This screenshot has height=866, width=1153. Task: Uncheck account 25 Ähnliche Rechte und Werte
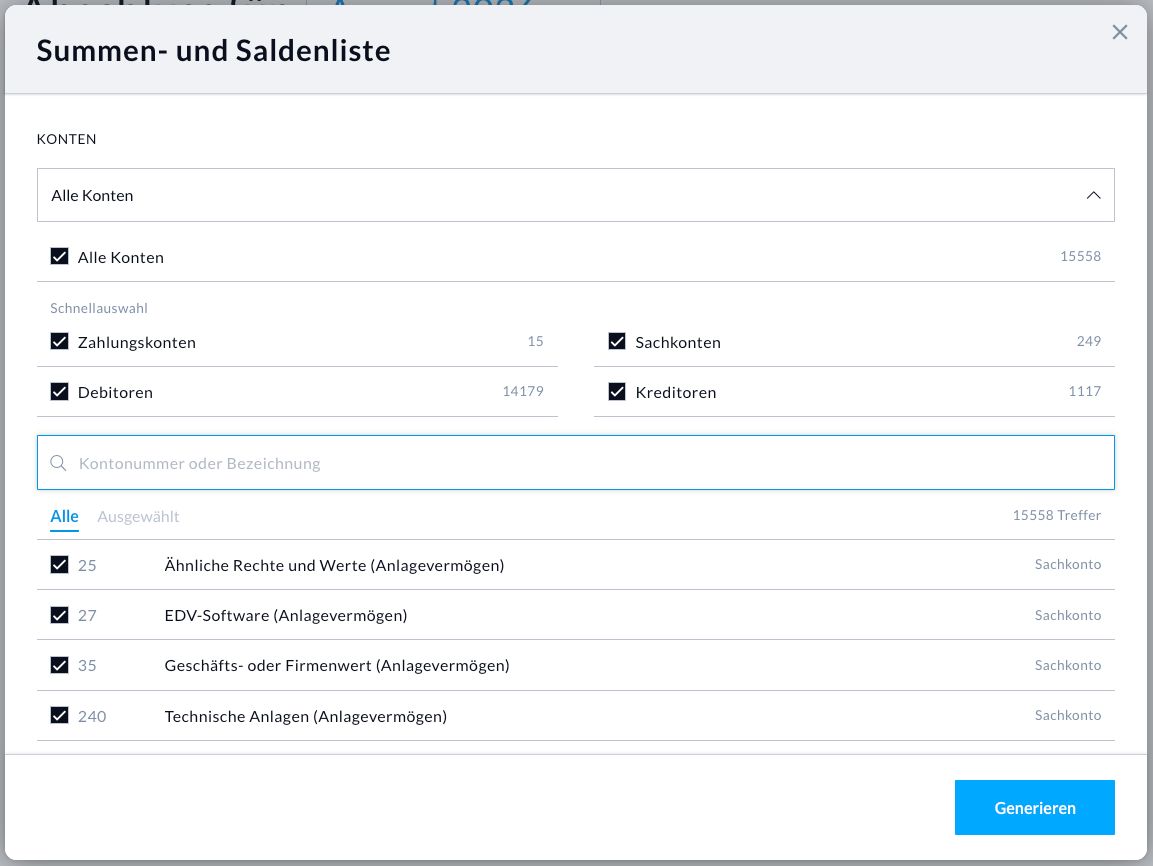(60, 565)
